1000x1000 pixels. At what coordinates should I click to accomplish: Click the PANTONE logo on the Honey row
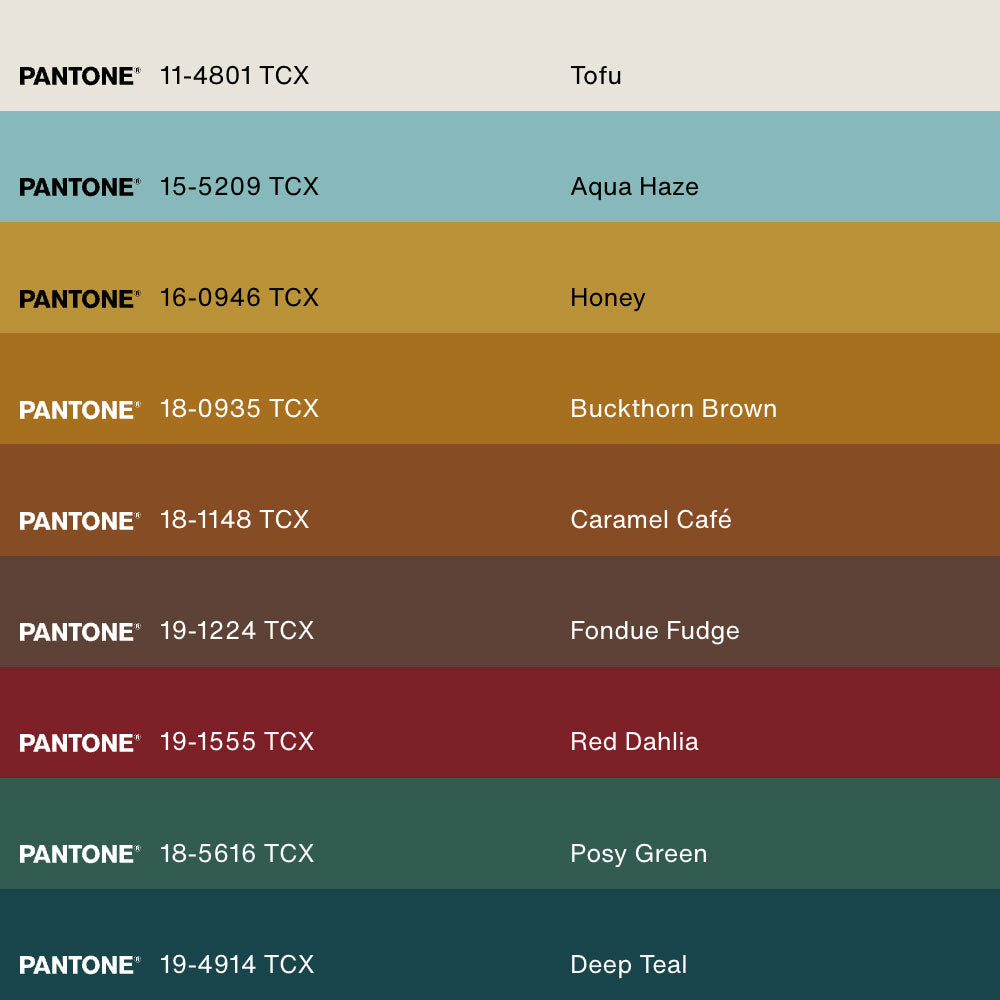pyautogui.click(x=79, y=299)
